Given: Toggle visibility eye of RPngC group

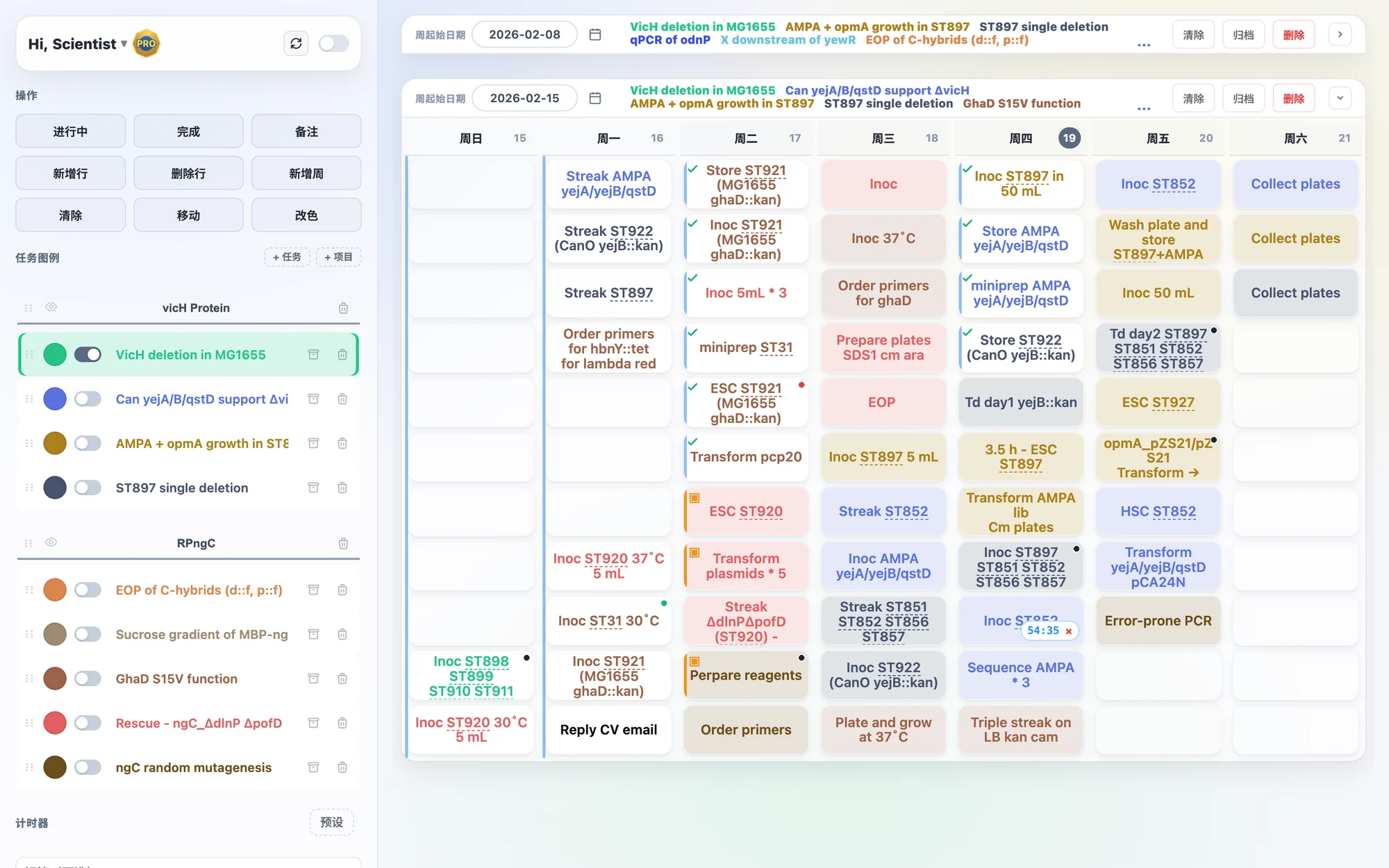Looking at the screenshot, I should coord(51,542).
